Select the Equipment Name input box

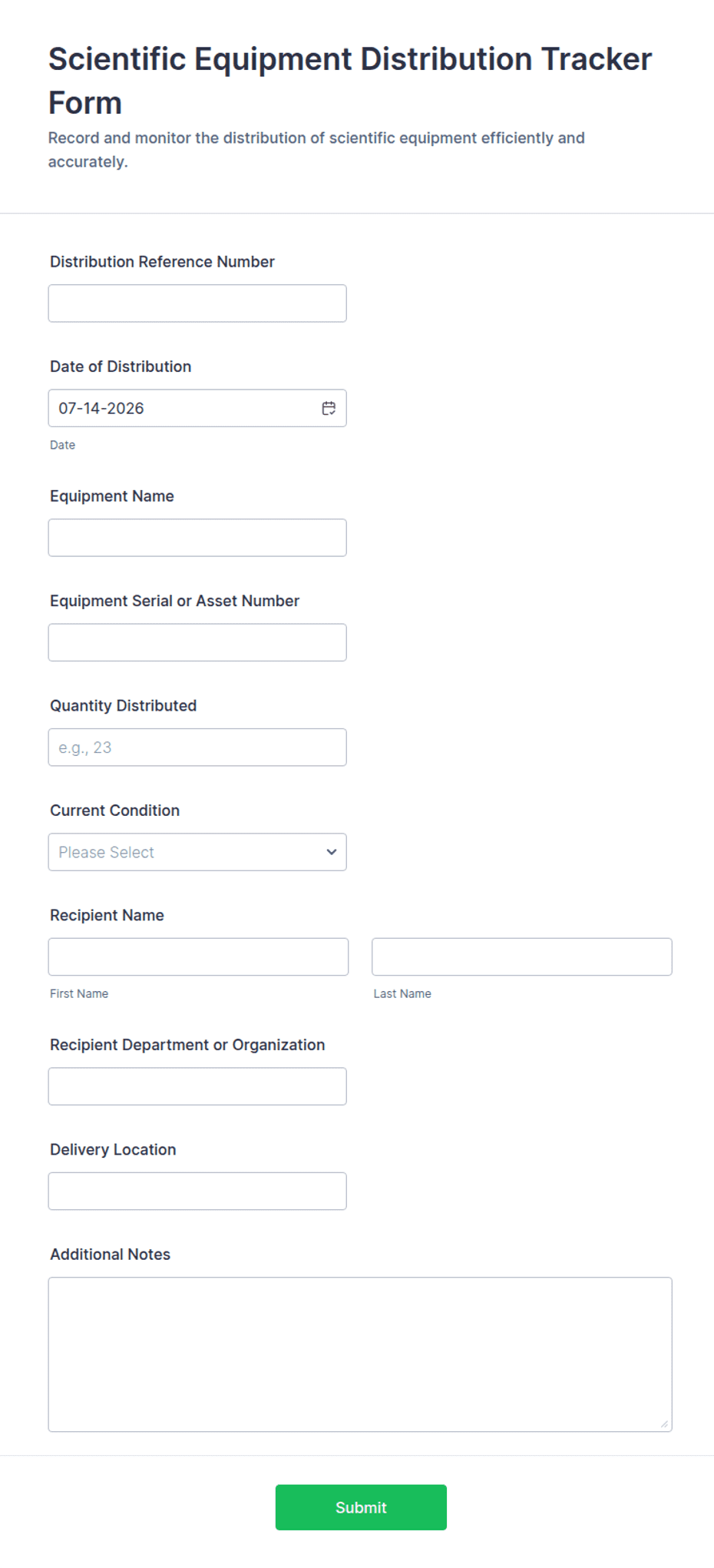197,538
